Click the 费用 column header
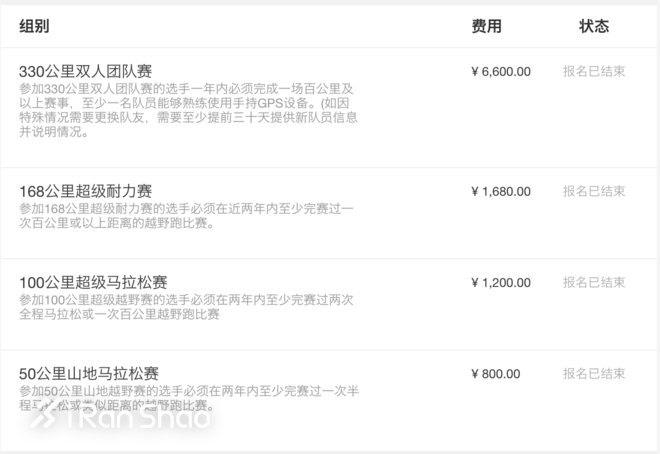This screenshot has height=454, width=660. (486, 27)
